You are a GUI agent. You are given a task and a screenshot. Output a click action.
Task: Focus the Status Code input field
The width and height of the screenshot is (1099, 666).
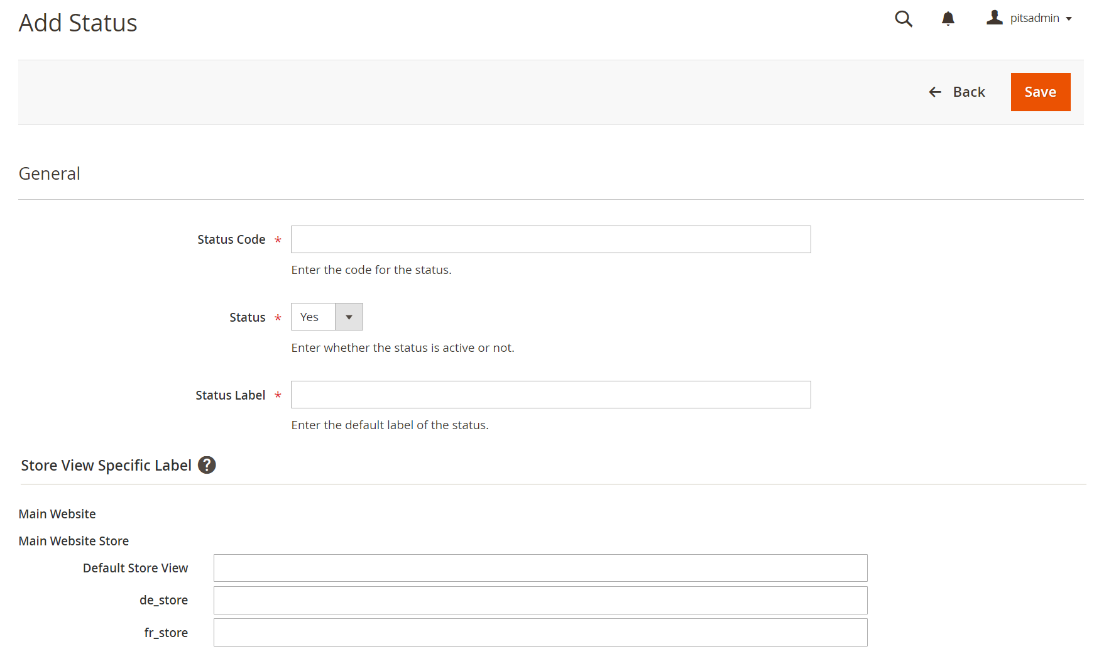pos(550,239)
